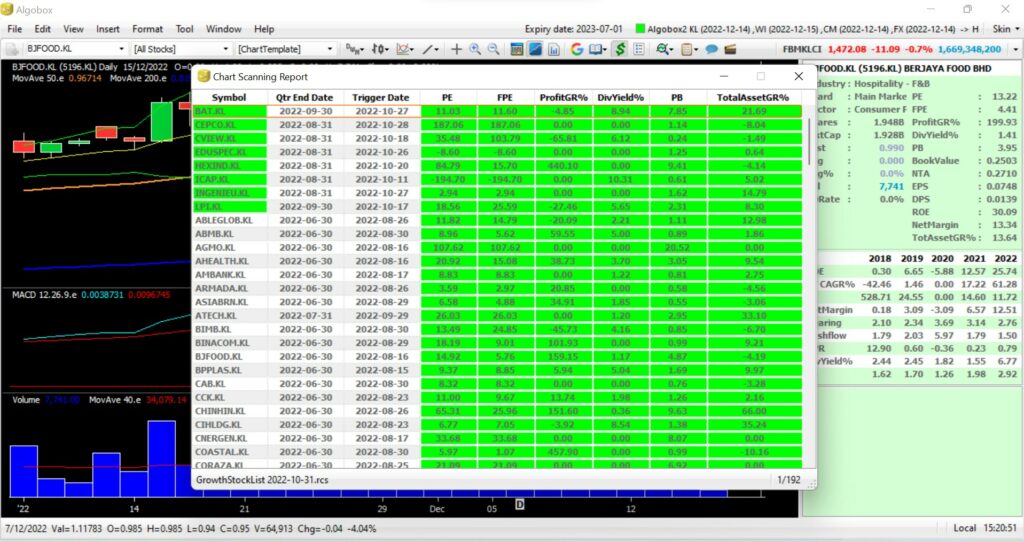Open the Tool menu
The width and height of the screenshot is (1024, 542).
185,29
